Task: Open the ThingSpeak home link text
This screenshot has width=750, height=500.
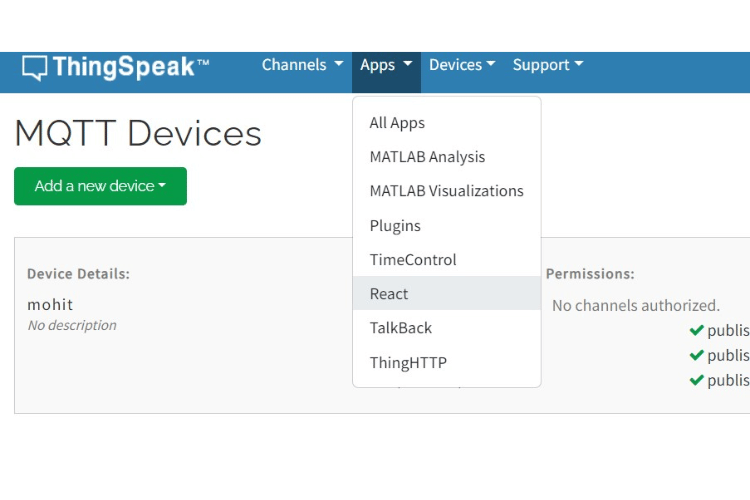Action: (131, 67)
